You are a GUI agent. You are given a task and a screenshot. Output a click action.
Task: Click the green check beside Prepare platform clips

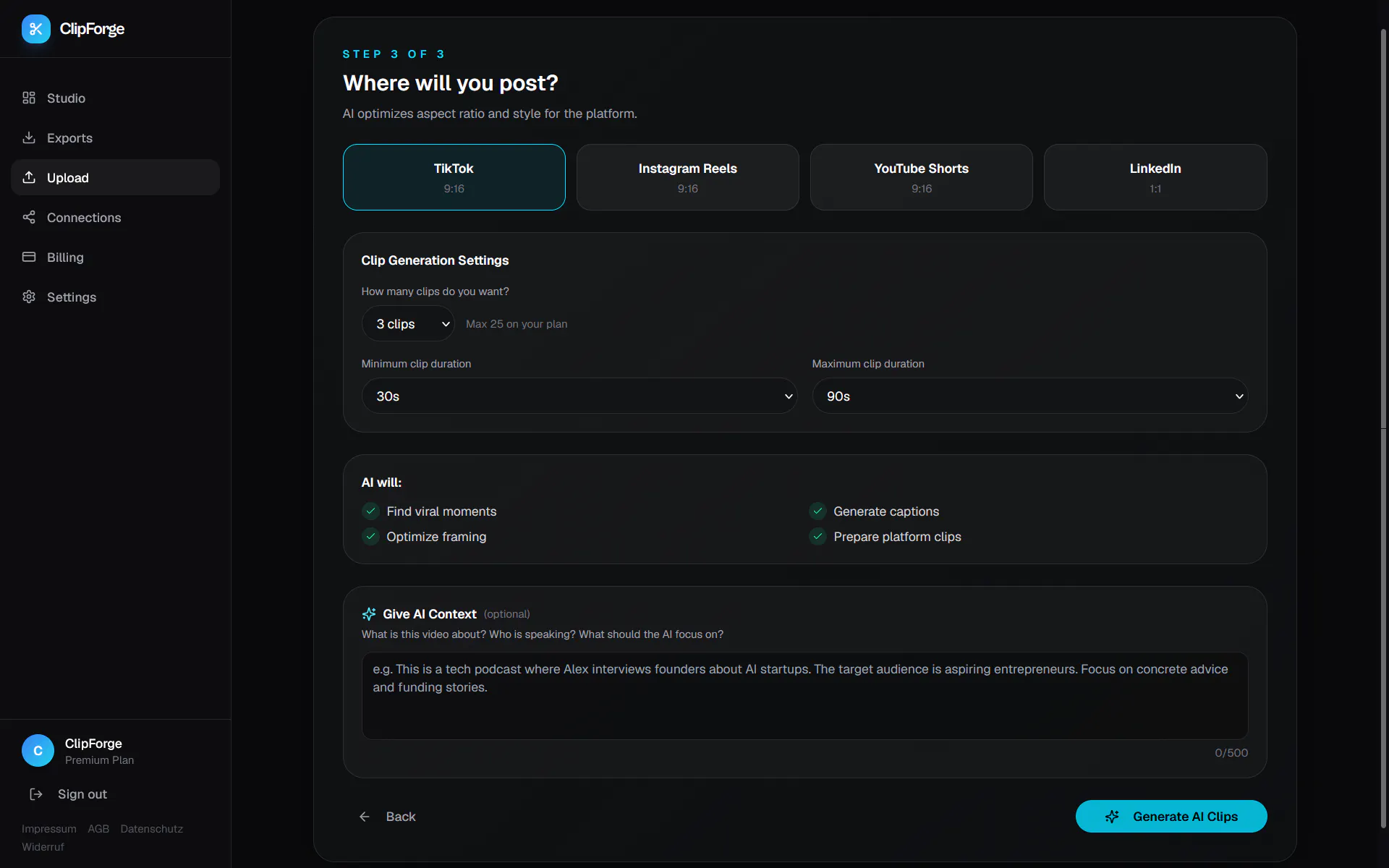pyautogui.click(x=817, y=537)
